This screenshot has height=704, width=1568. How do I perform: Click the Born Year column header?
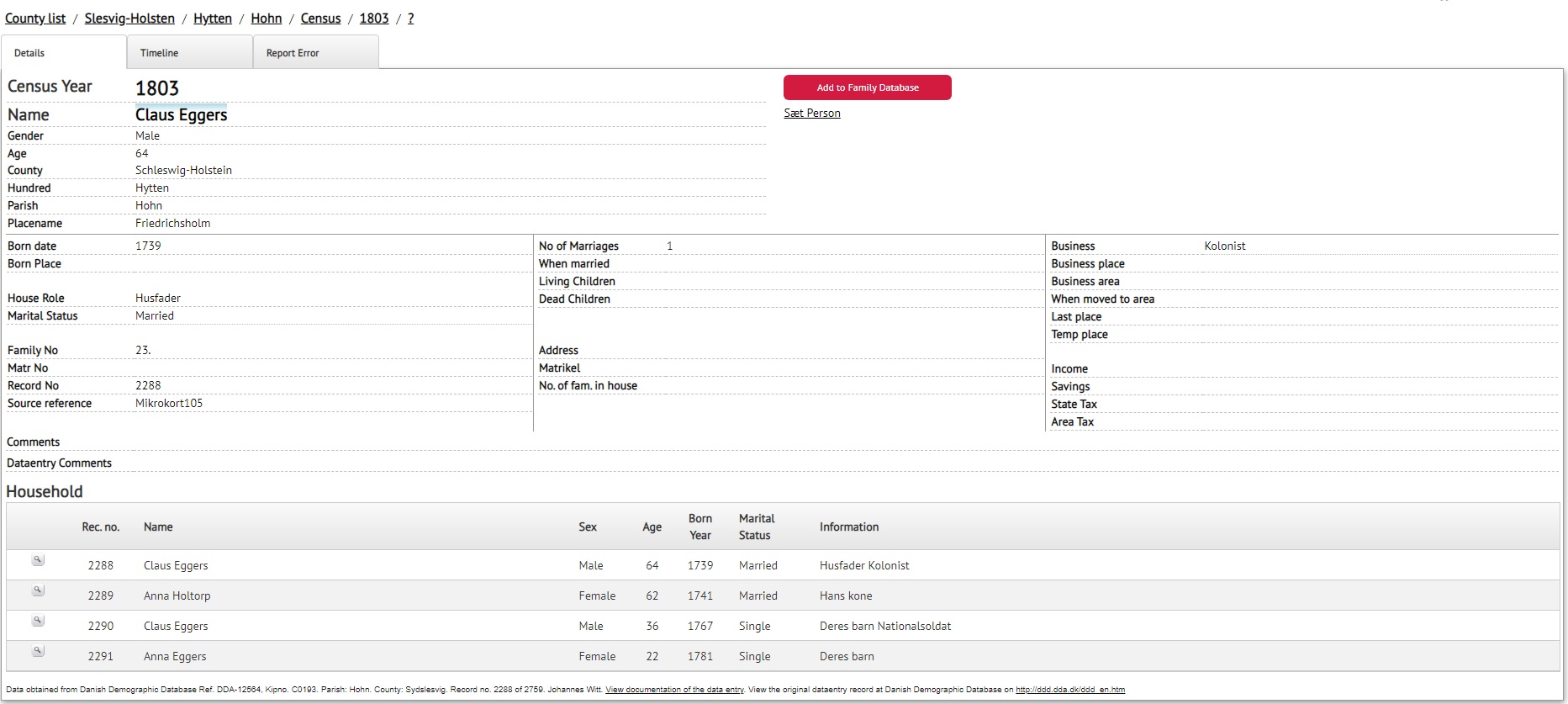tap(700, 527)
